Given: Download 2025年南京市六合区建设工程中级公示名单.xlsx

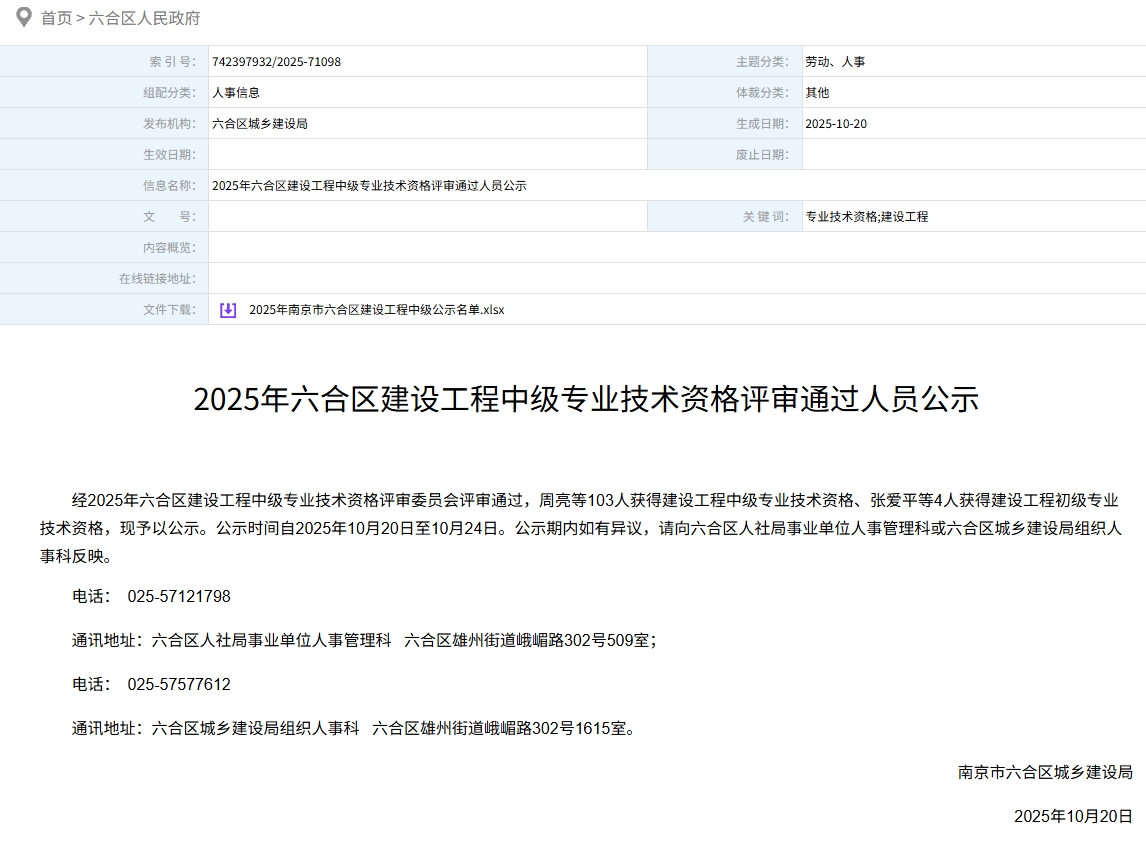Looking at the screenshot, I should click(x=376, y=310).
